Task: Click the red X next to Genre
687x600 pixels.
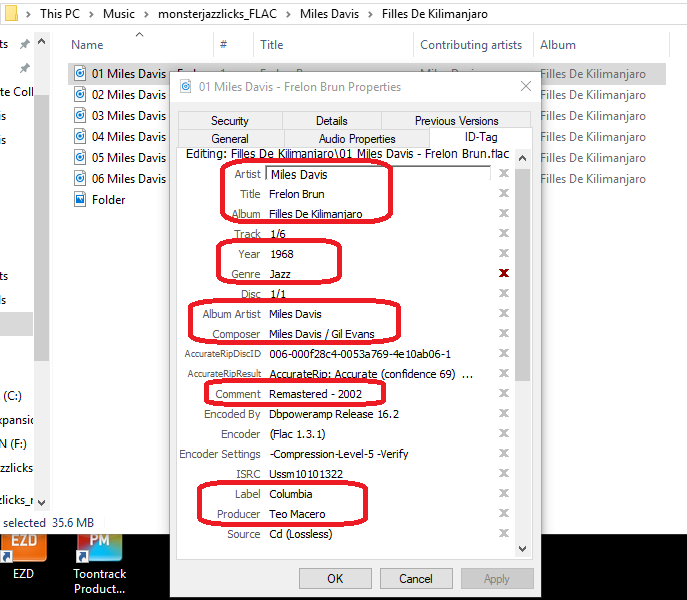Action: tap(504, 274)
